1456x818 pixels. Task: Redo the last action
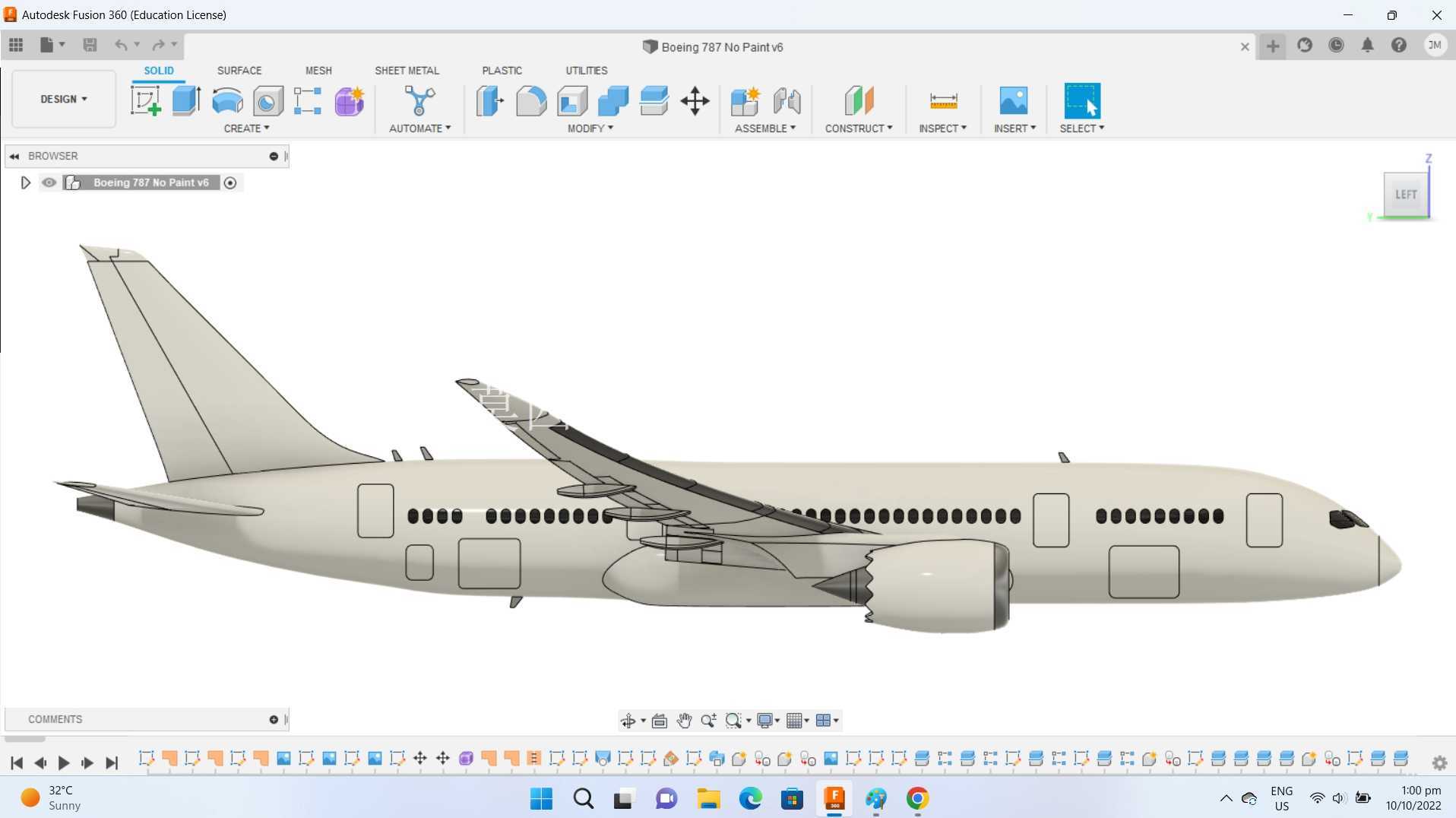pos(158,45)
